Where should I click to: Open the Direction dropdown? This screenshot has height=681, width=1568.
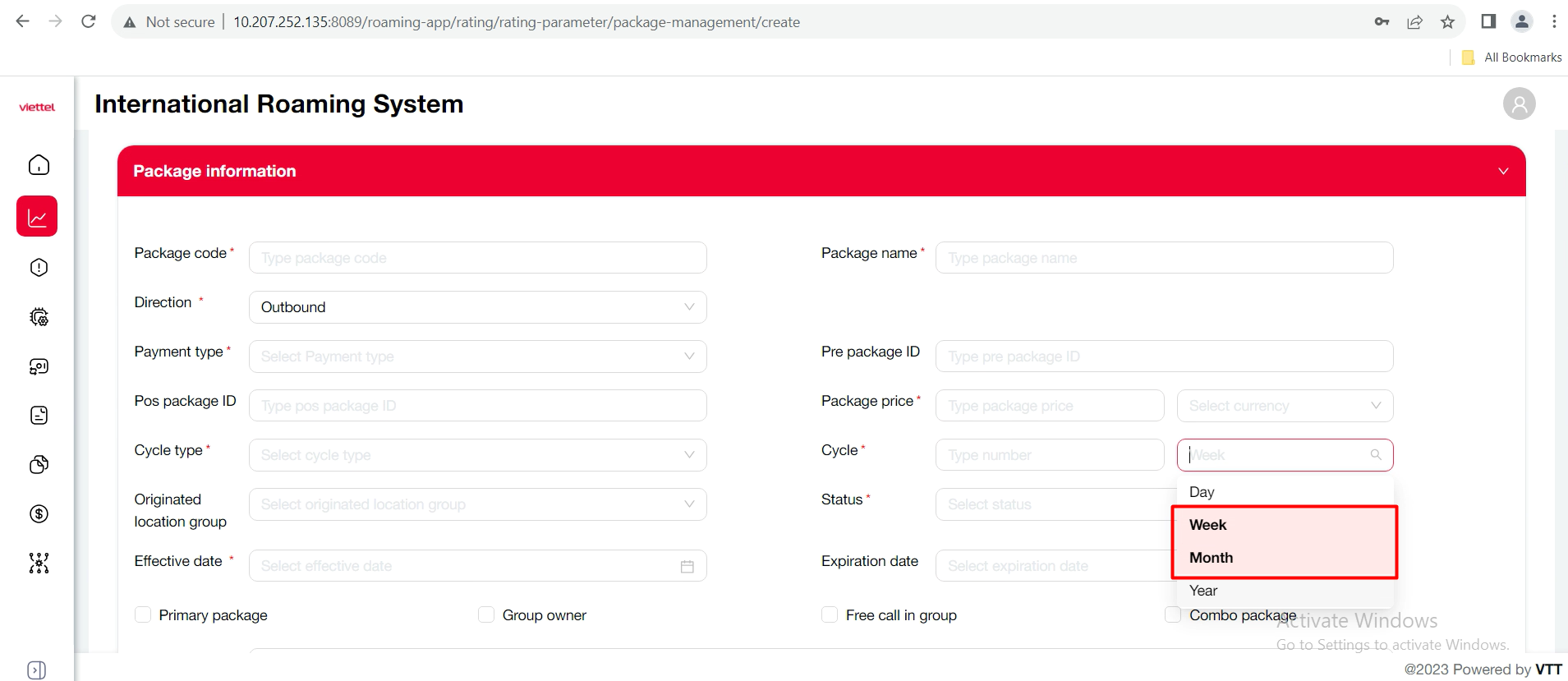coord(477,307)
